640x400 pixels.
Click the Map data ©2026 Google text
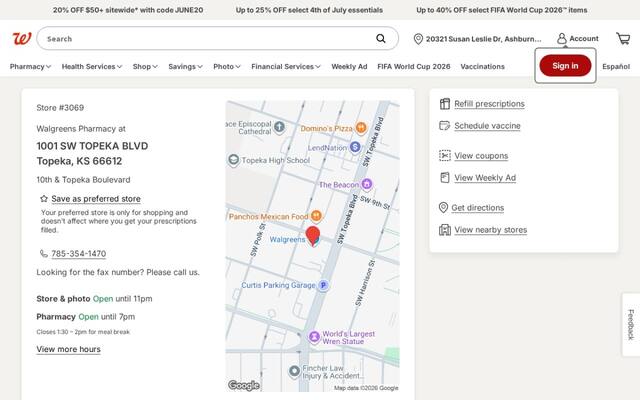pos(366,388)
